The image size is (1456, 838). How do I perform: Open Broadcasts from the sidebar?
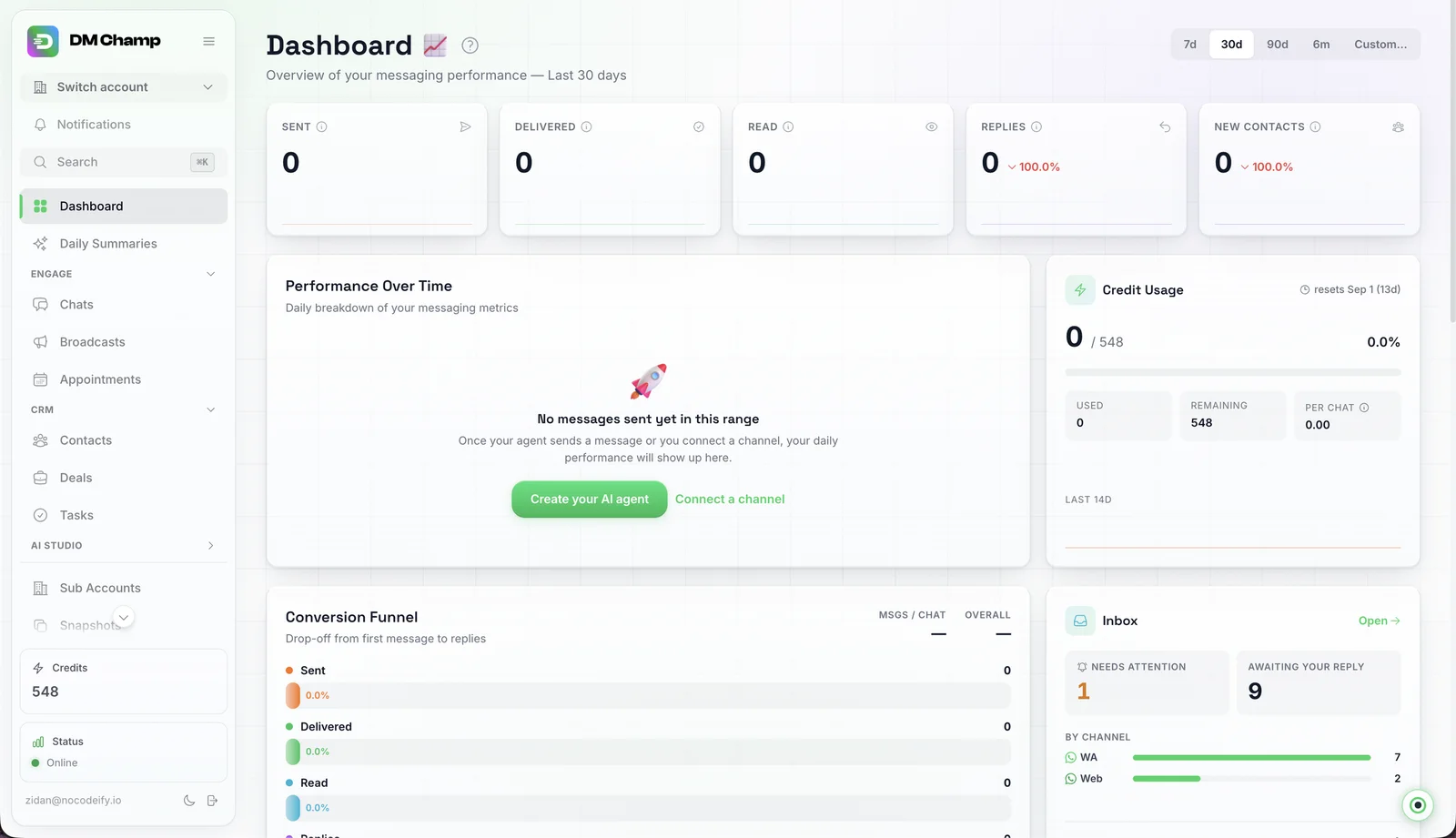point(124,342)
